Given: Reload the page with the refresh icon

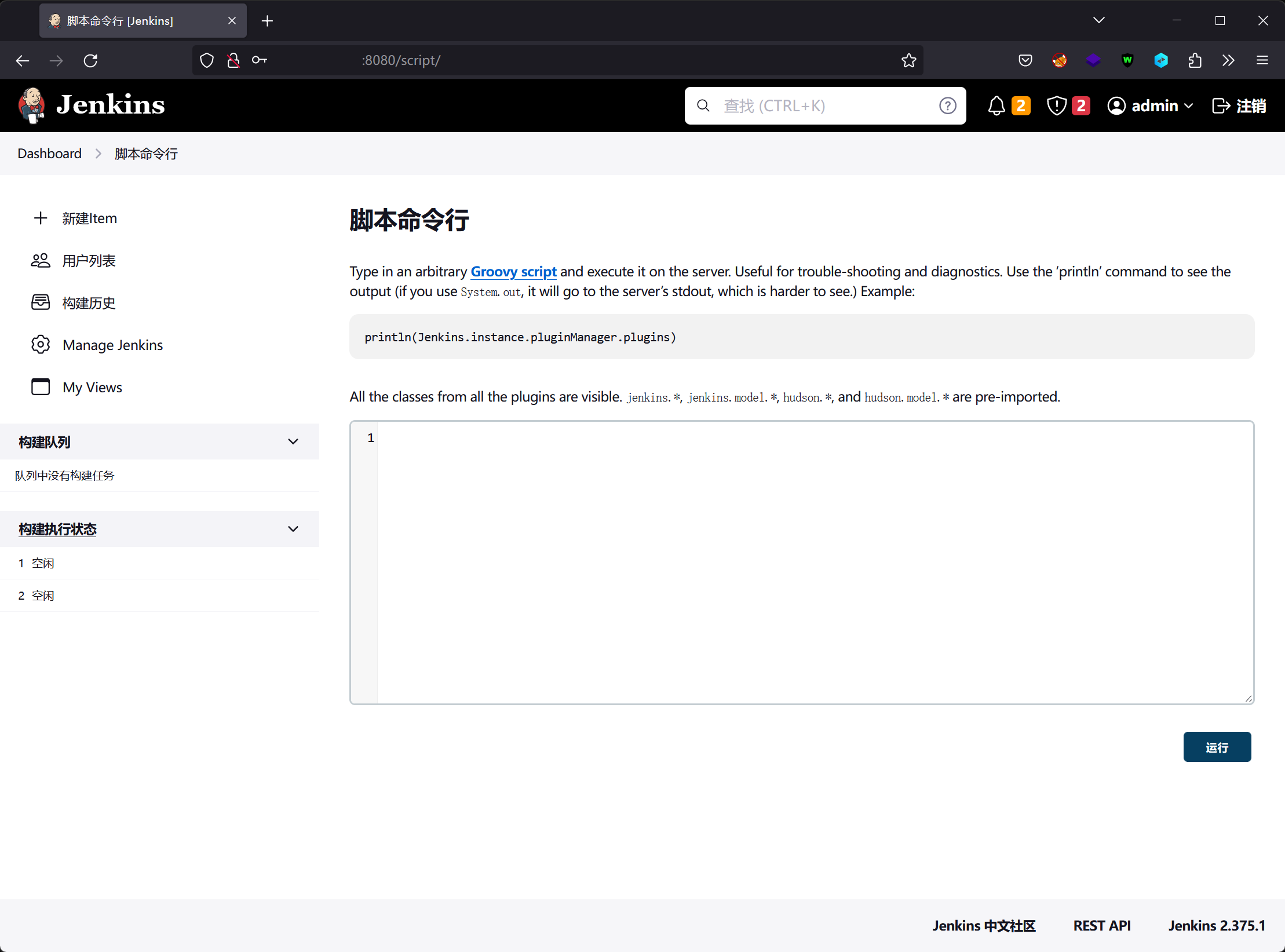Looking at the screenshot, I should tap(90, 60).
